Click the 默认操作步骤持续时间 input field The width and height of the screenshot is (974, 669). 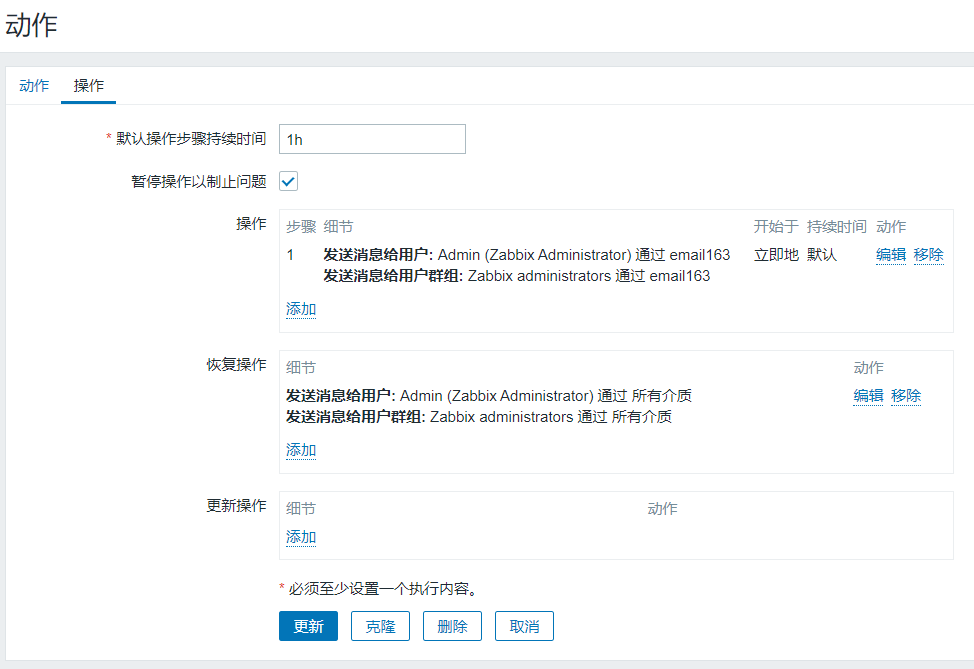tap(372, 139)
